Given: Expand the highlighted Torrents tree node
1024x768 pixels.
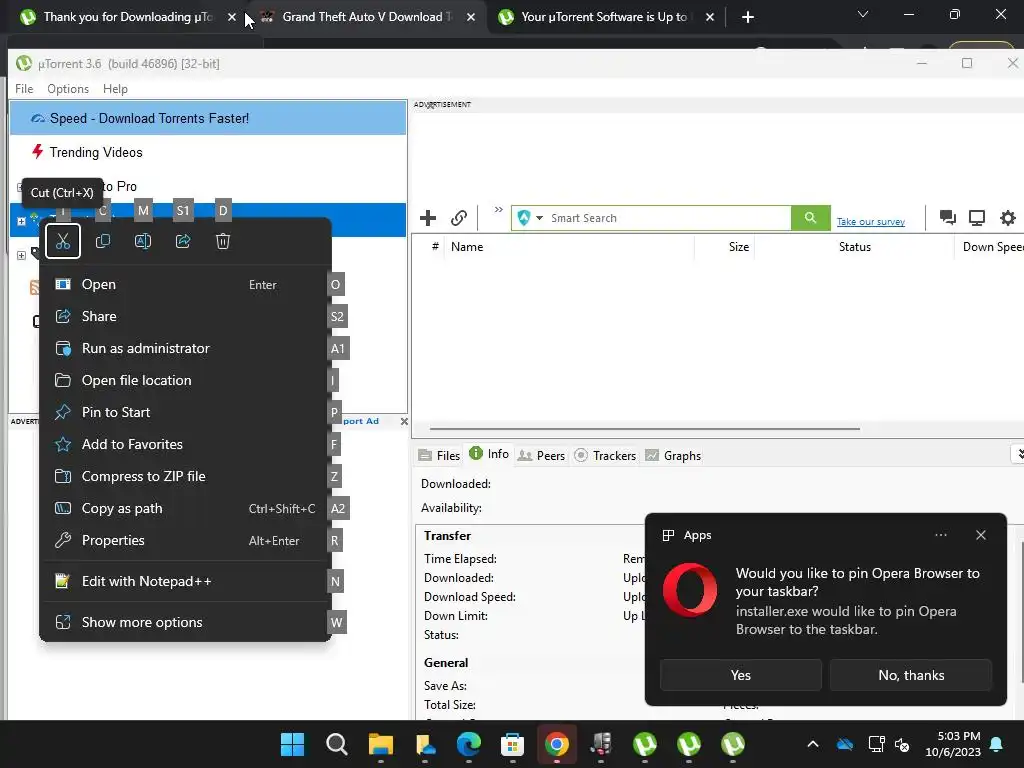Looking at the screenshot, I should click(21, 221).
